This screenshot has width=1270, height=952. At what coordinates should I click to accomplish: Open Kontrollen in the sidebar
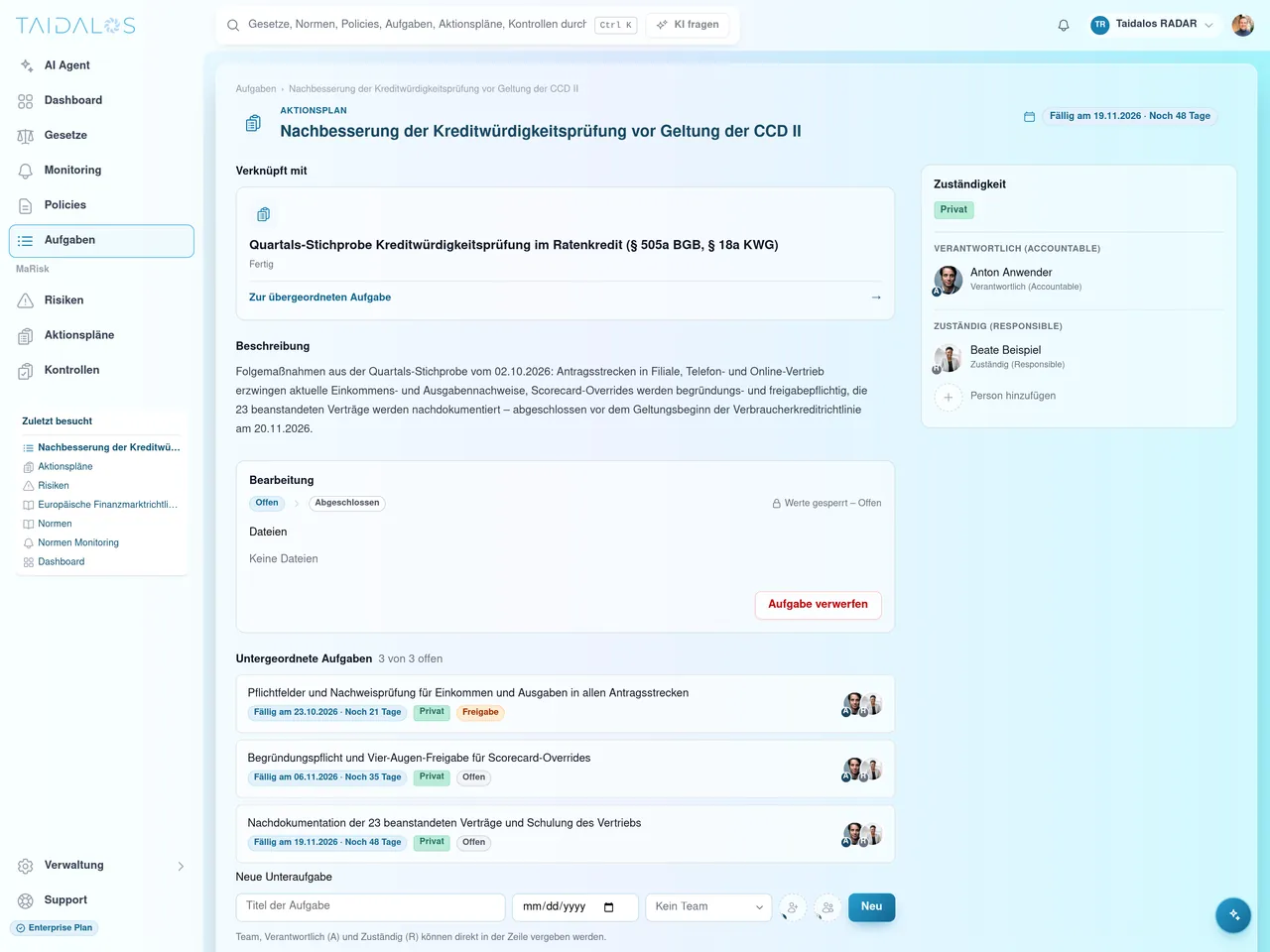pos(101,371)
